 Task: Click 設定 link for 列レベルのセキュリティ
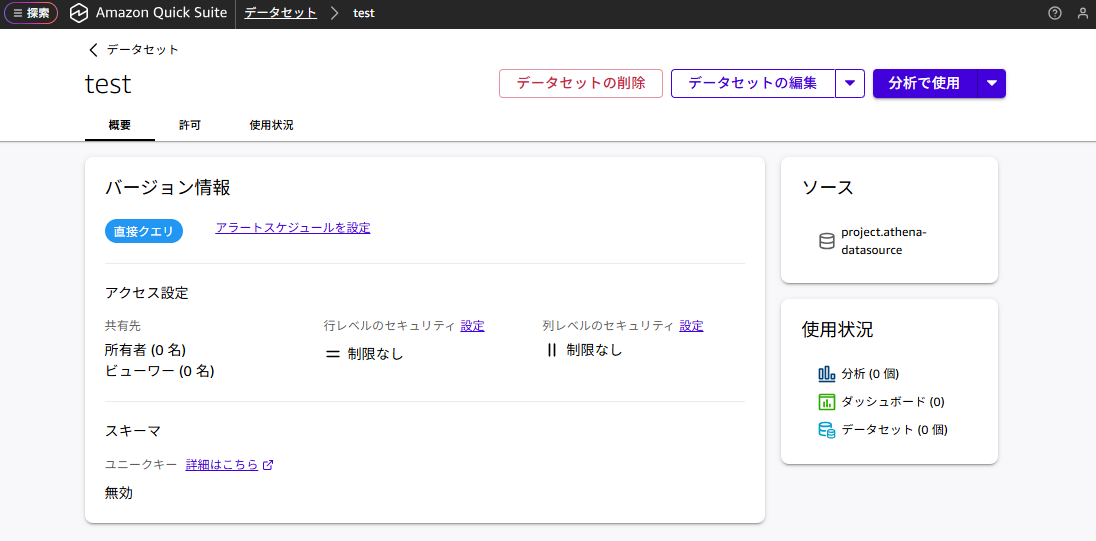[691, 326]
